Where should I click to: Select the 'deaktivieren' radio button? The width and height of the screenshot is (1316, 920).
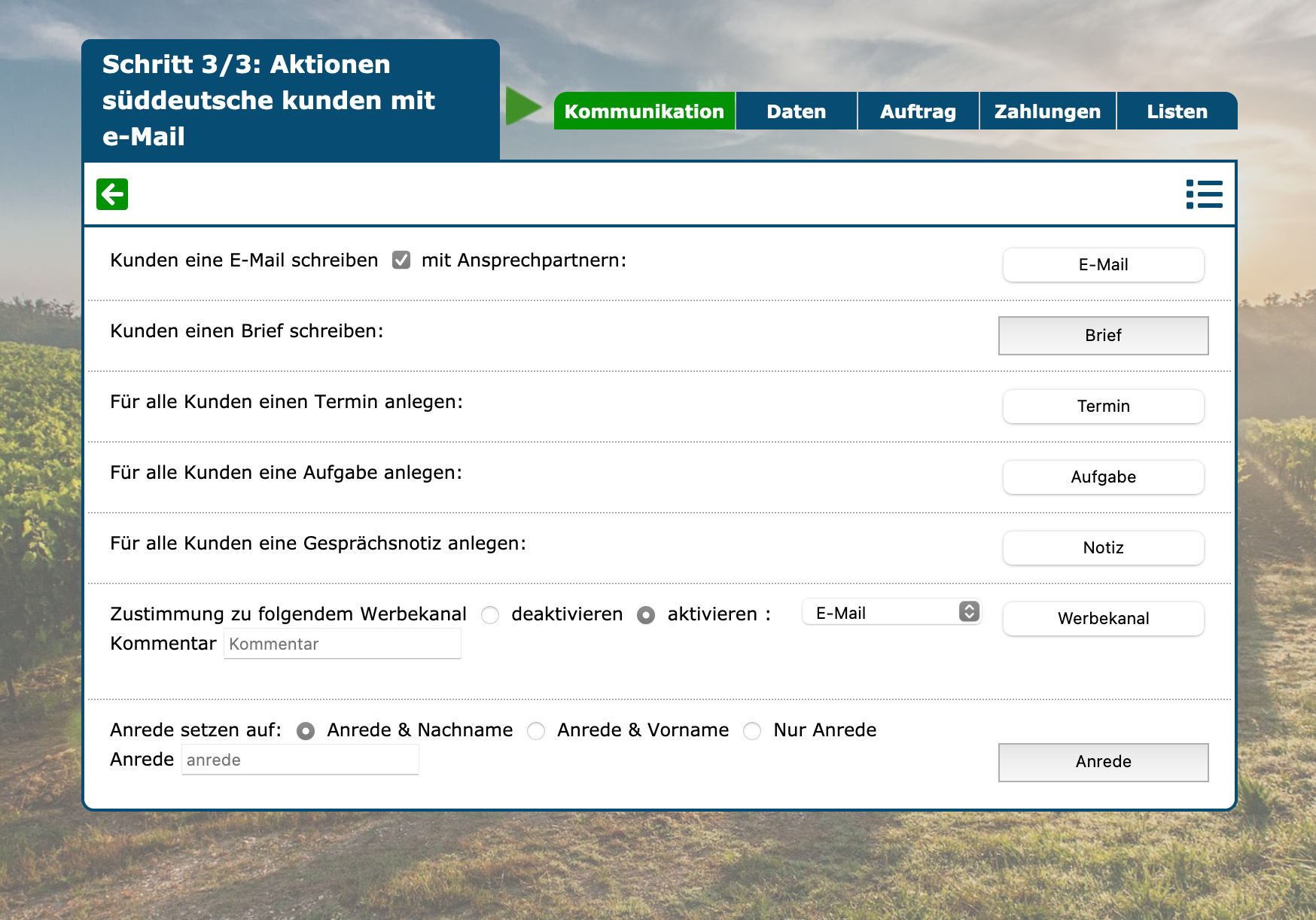coord(490,615)
